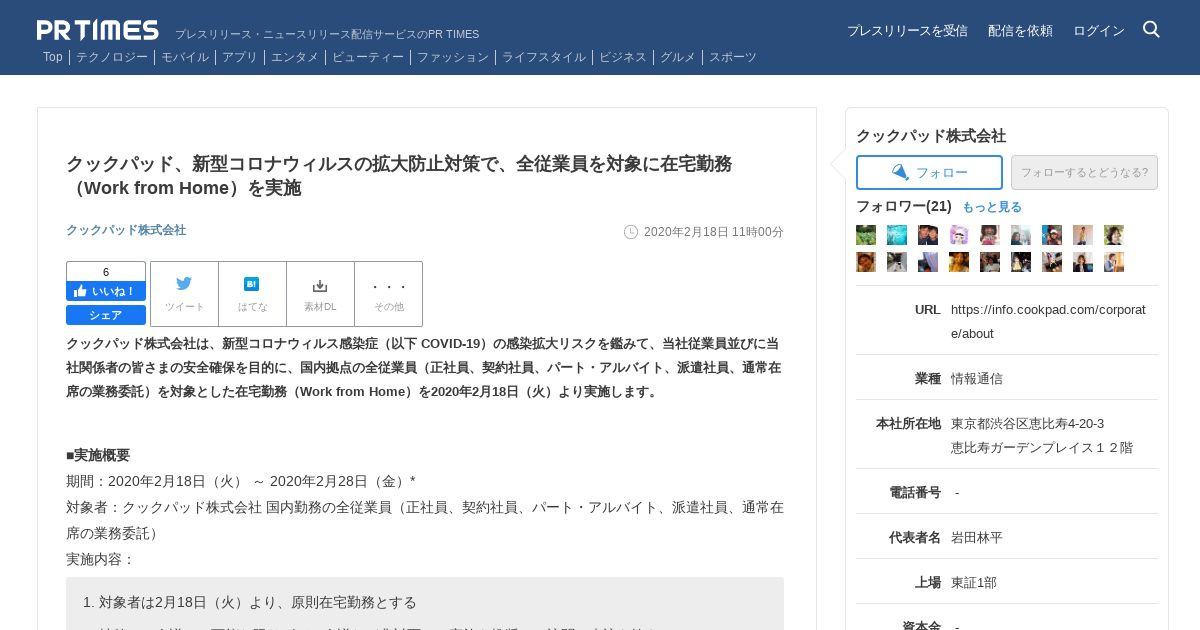Click last follower avatar in second row
Image resolution: width=1200 pixels, height=630 pixels.
pos(1114,262)
